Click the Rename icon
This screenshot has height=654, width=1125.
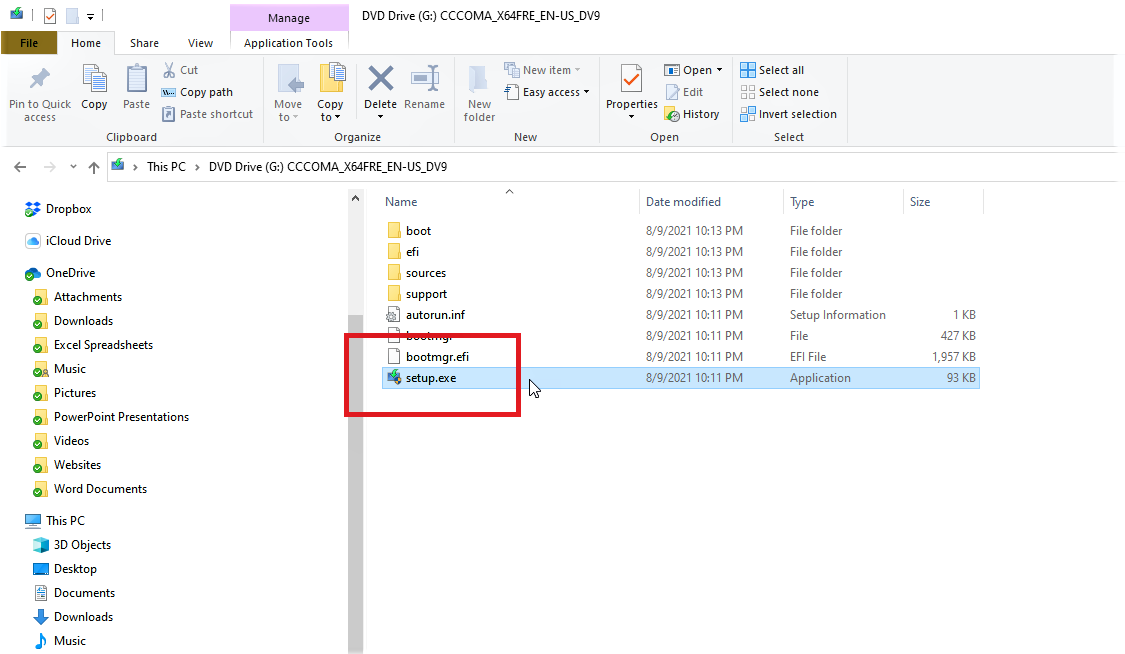[425, 90]
